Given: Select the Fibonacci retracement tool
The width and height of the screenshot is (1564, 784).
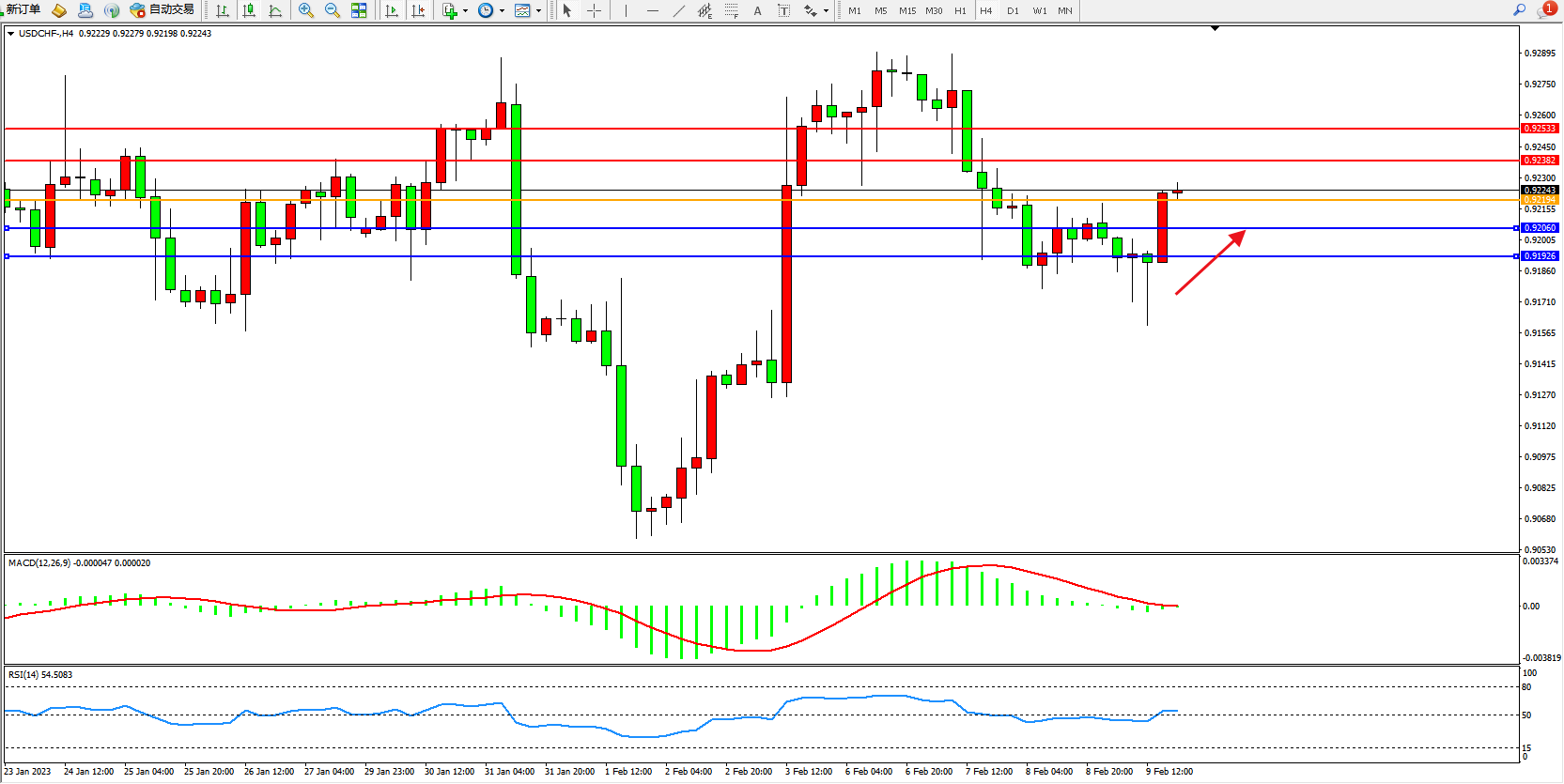Looking at the screenshot, I should click(732, 10).
